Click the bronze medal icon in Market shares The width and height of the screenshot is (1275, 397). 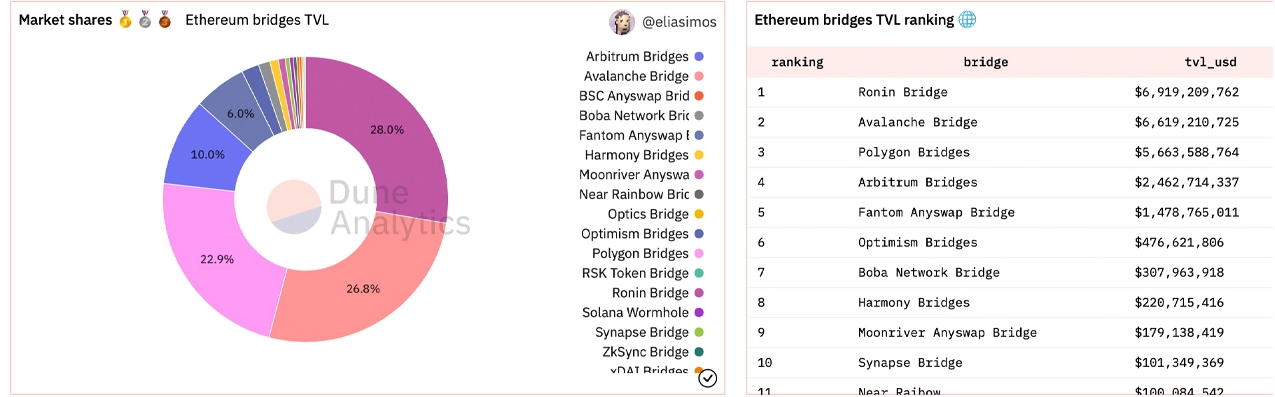165,20
